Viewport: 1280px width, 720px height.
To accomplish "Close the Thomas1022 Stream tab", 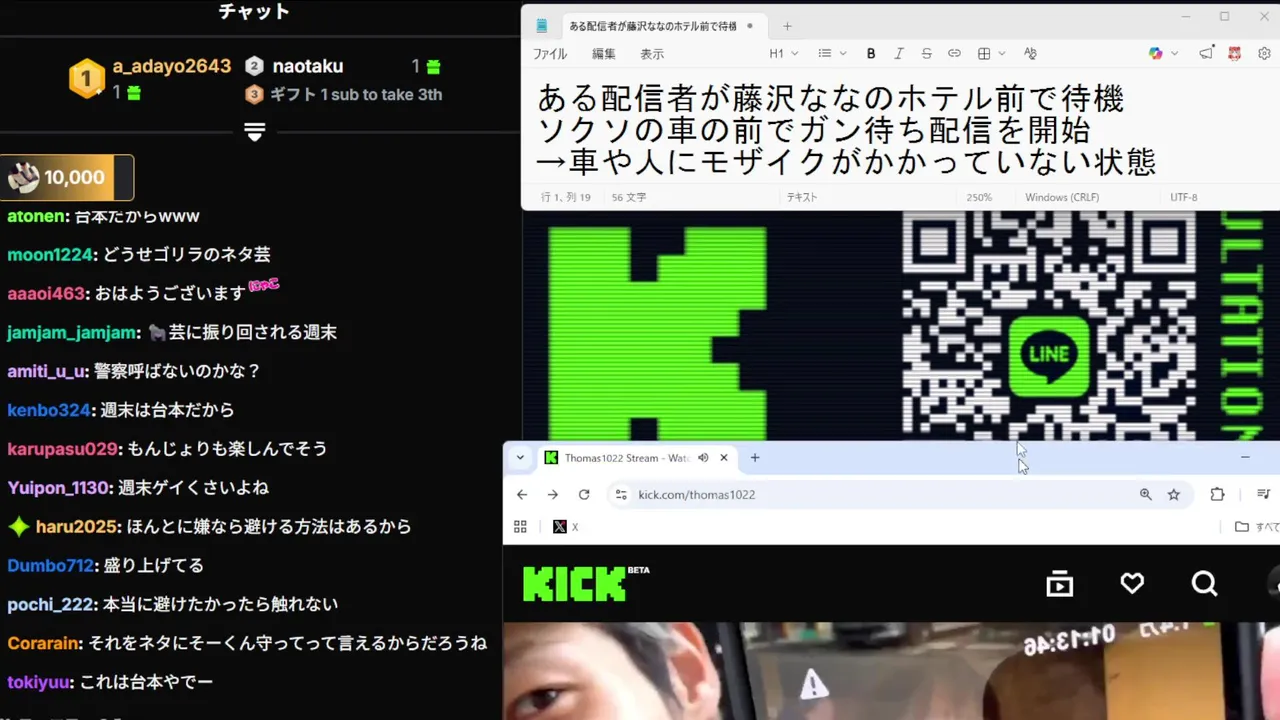I will click(x=724, y=457).
